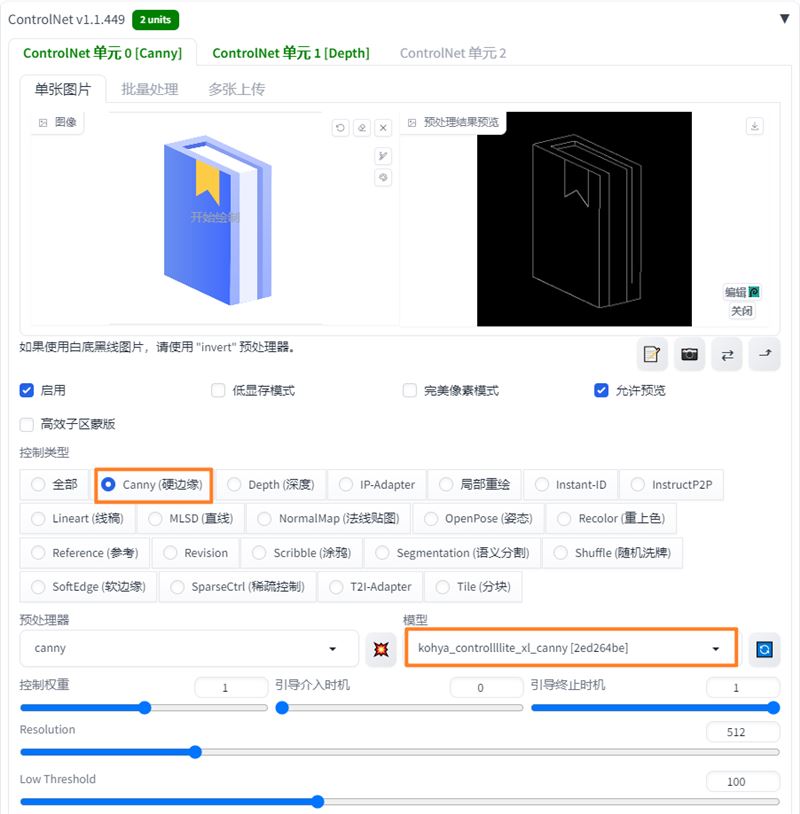Click the new canvas notepad icon
The width and height of the screenshot is (800, 814).
tap(652, 355)
